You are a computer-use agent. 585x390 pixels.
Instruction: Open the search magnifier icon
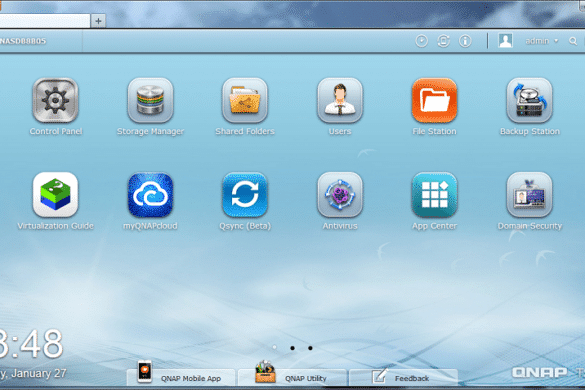pyautogui.click(x=573, y=41)
